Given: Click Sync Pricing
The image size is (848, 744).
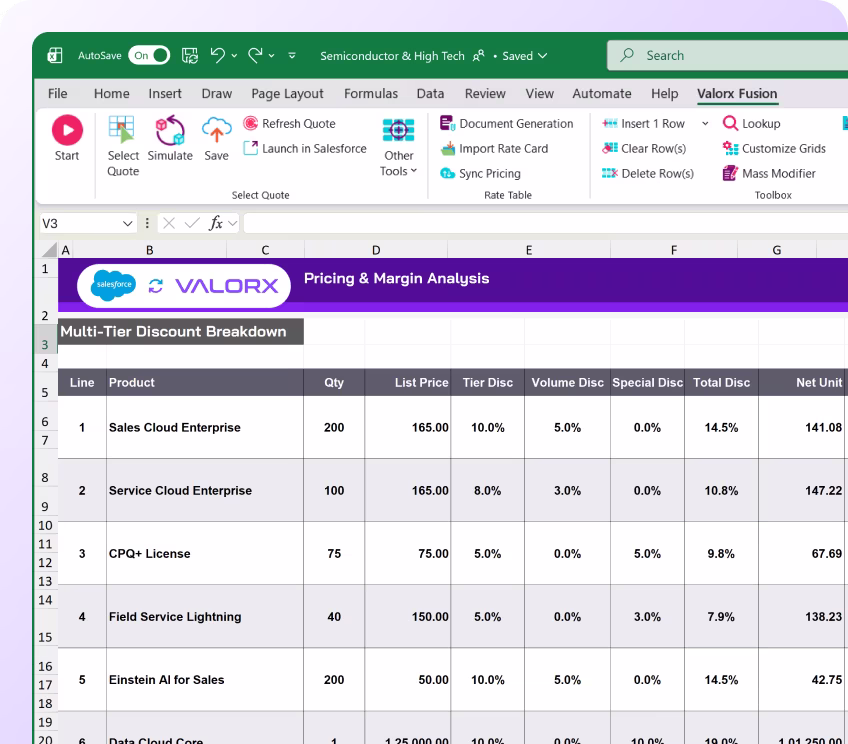Looking at the screenshot, I should (480, 173).
